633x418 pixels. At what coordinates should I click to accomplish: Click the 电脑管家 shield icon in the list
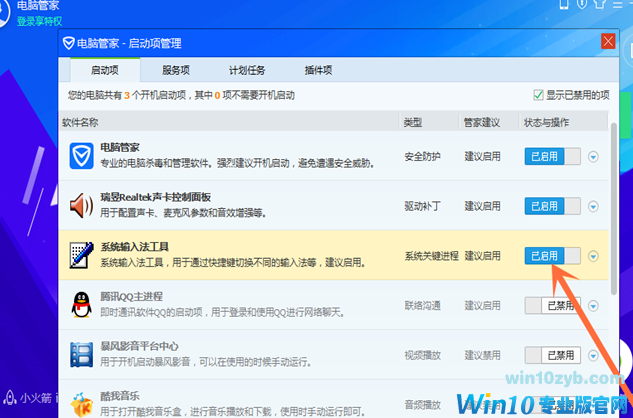(82, 155)
